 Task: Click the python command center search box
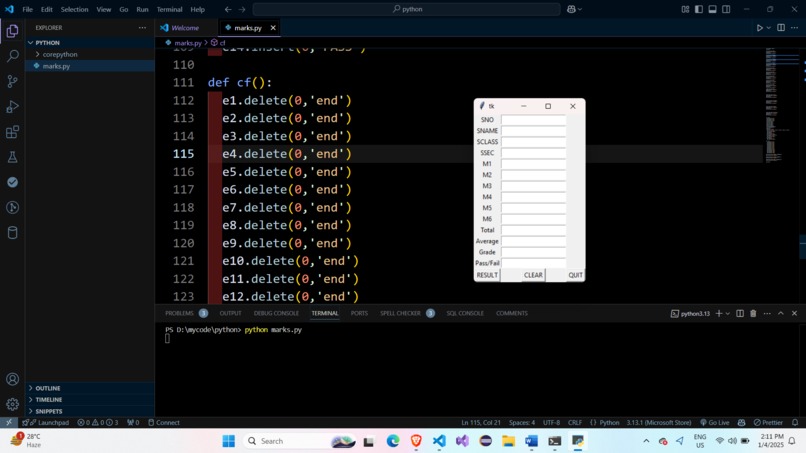click(x=407, y=9)
